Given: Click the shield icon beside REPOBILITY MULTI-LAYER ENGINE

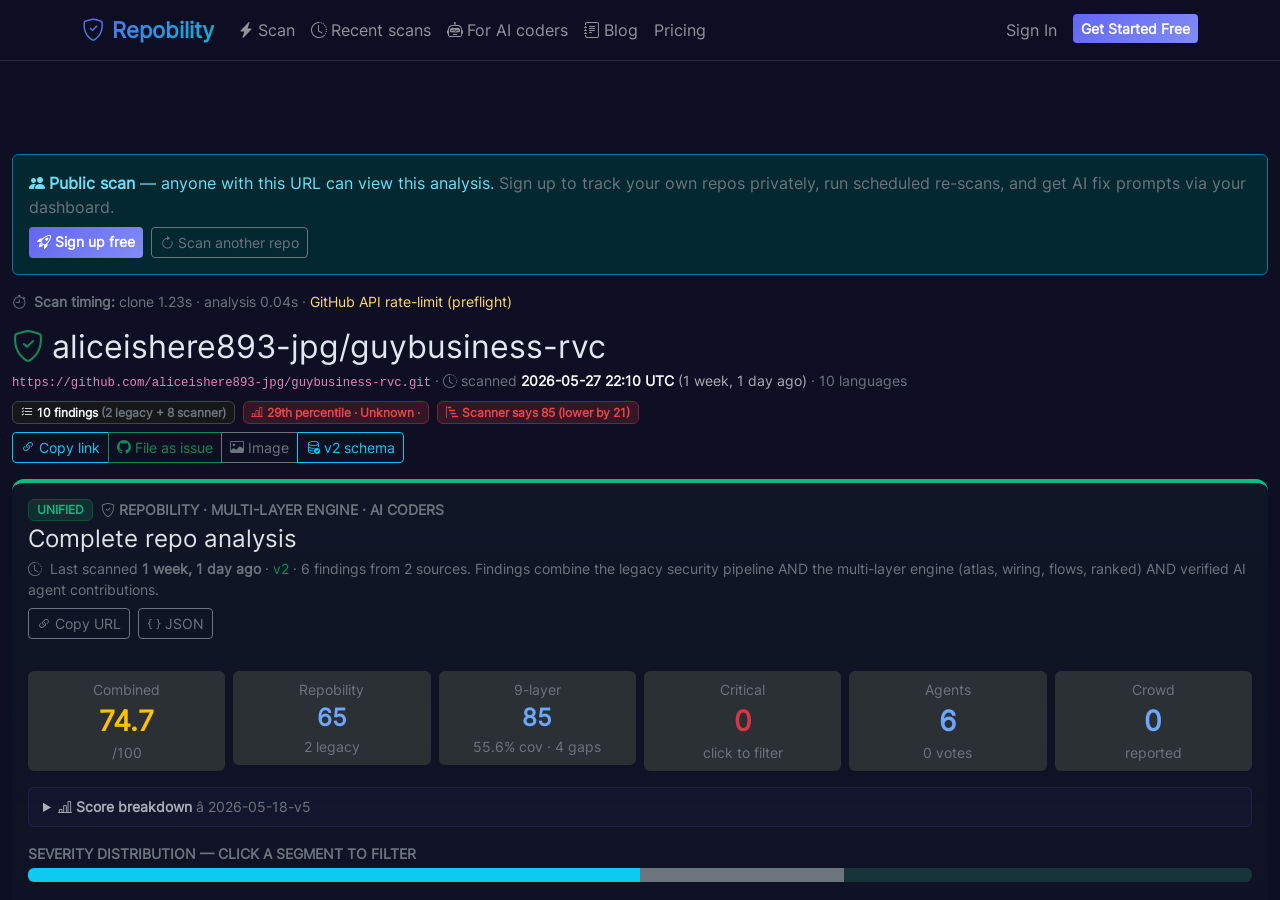Looking at the screenshot, I should tap(108, 510).
